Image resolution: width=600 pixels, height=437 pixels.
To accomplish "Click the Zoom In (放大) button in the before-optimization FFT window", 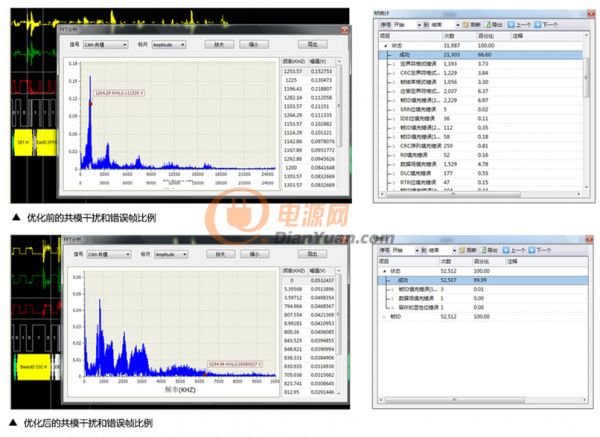I will coord(219,45).
